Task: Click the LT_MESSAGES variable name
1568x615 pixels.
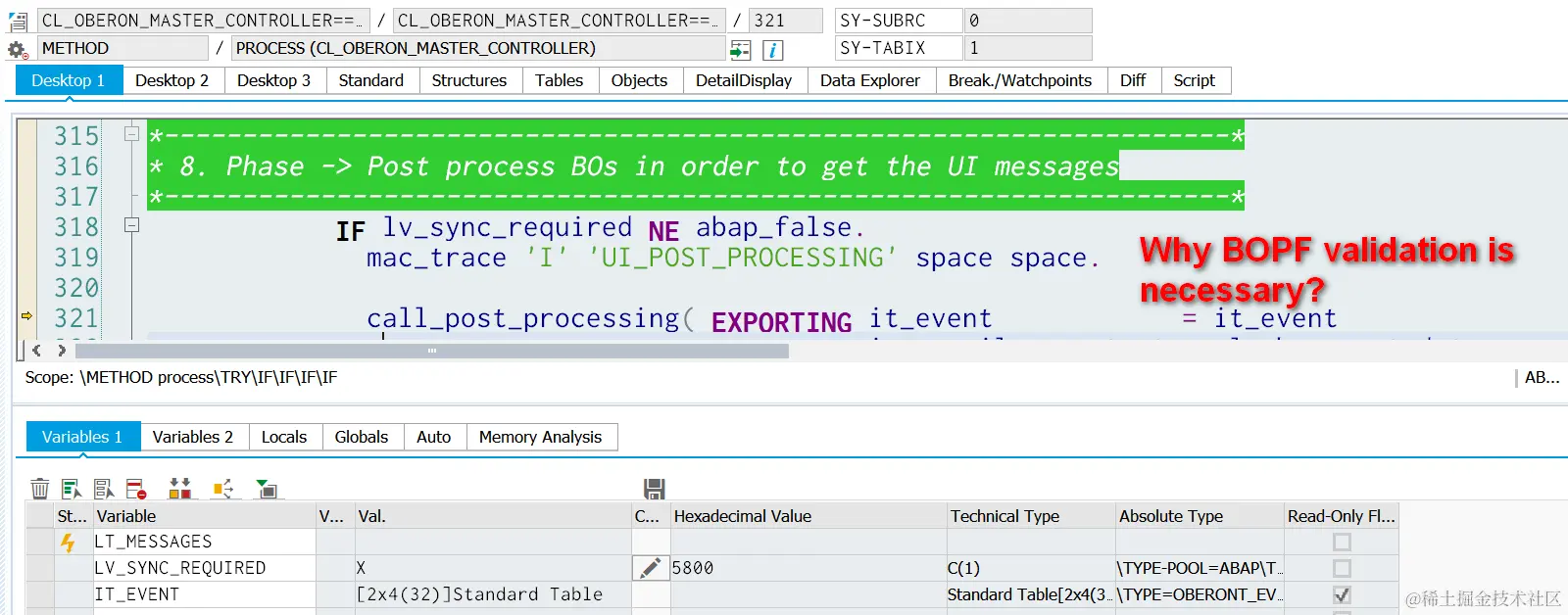Action: coord(153,542)
